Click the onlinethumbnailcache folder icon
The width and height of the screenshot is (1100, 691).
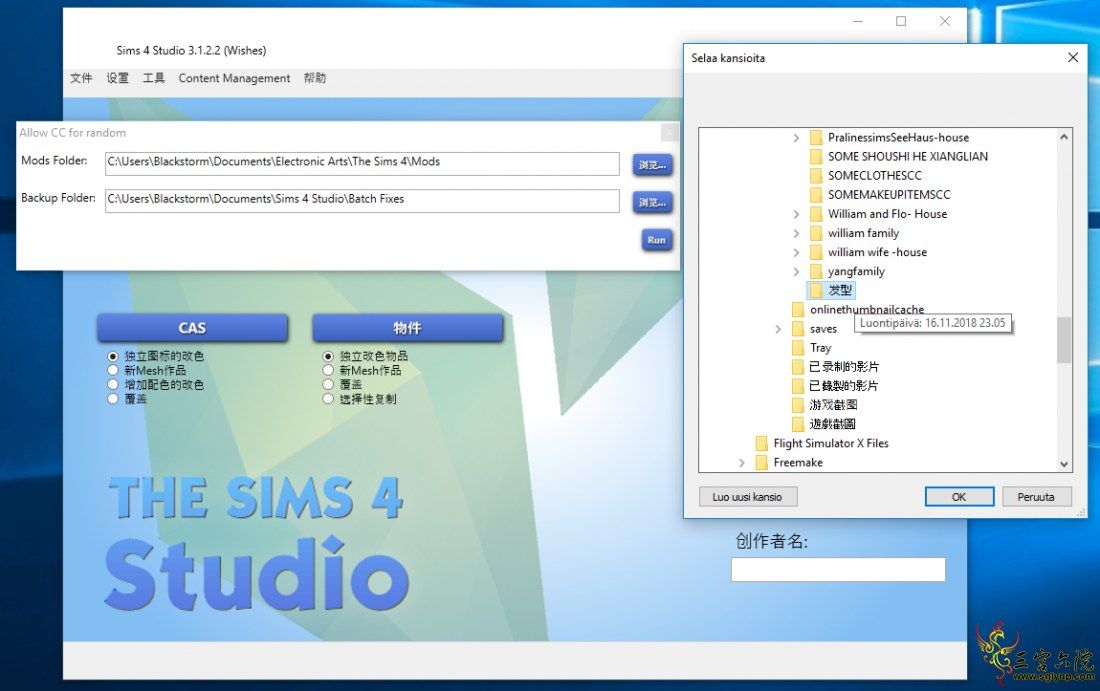coord(798,309)
